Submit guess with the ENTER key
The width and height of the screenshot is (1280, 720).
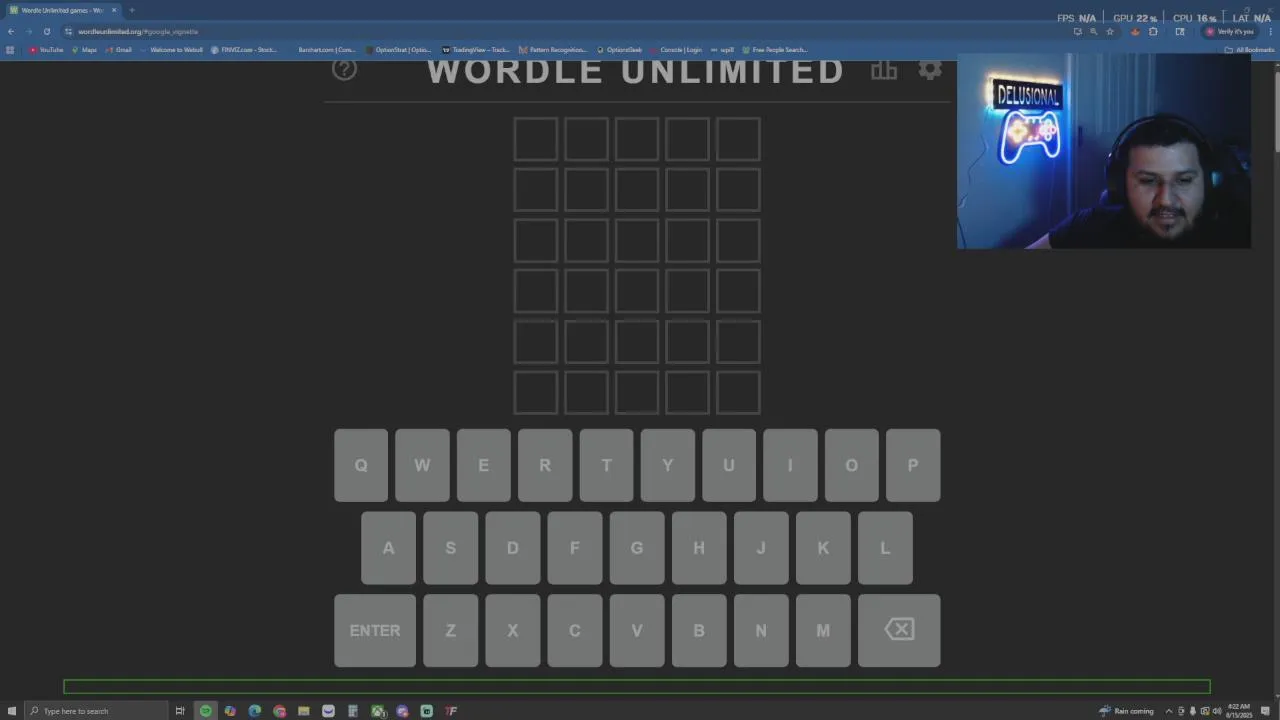click(x=375, y=630)
